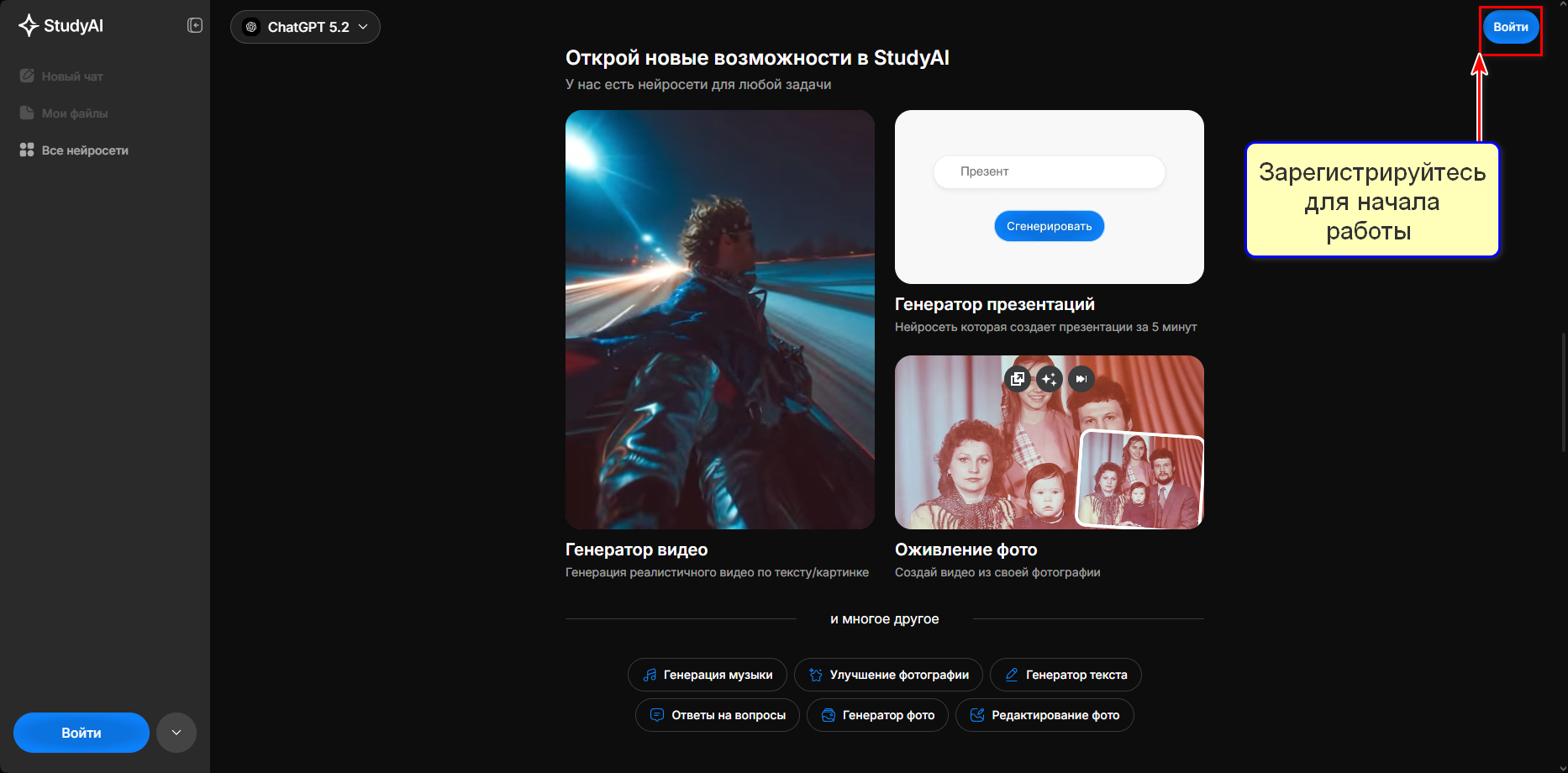Collapse the sidebar using the panel icon
Image resolution: width=1568 pixels, height=773 pixels.
[194, 25]
